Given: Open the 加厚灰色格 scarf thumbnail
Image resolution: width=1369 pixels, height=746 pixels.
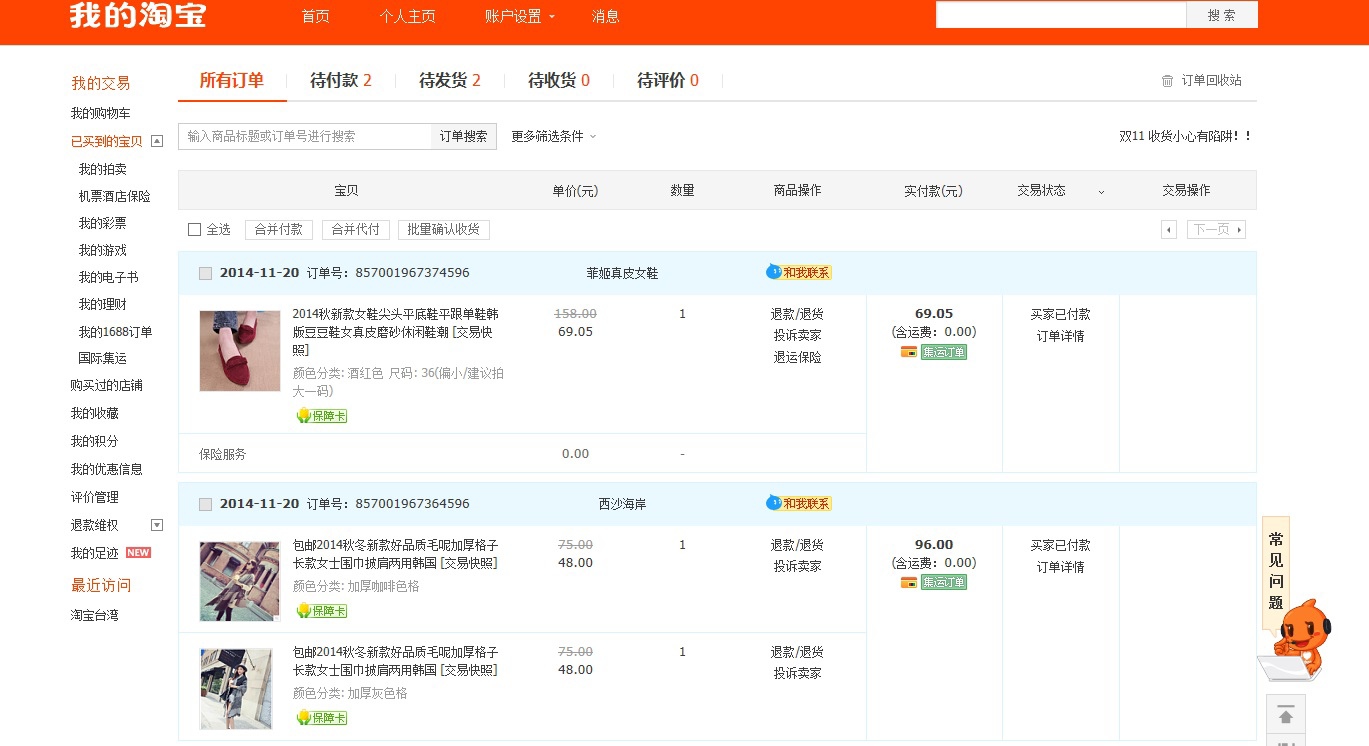Looking at the screenshot, I should click(x=236, y=689).
